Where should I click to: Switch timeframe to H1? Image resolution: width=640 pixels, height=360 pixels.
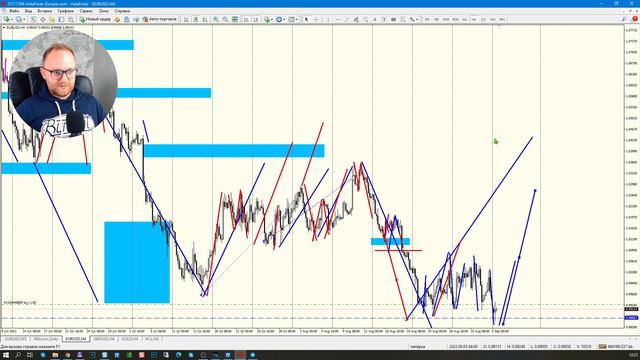coord(464,19)
